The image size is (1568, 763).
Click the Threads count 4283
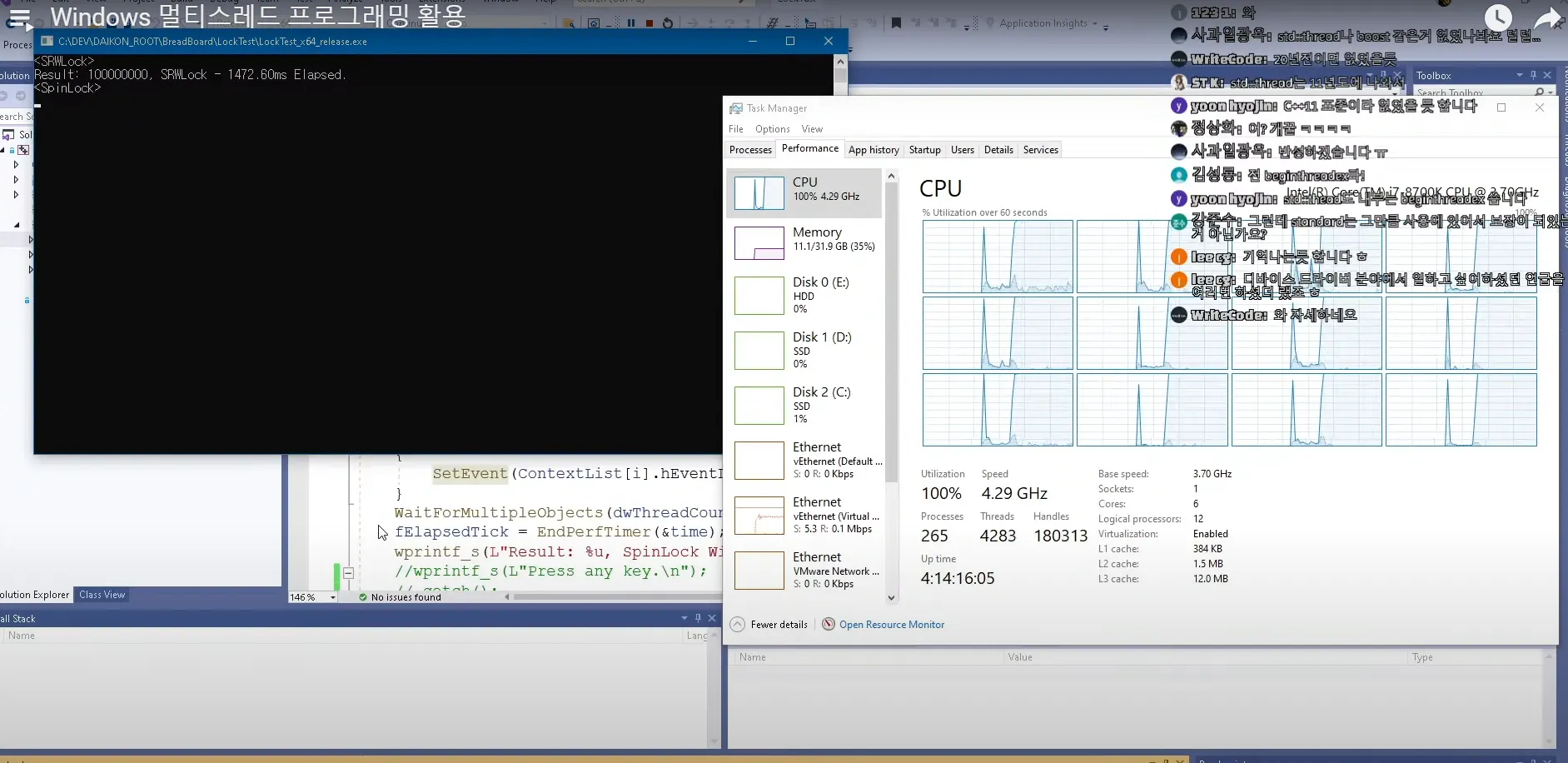[998, 536]
